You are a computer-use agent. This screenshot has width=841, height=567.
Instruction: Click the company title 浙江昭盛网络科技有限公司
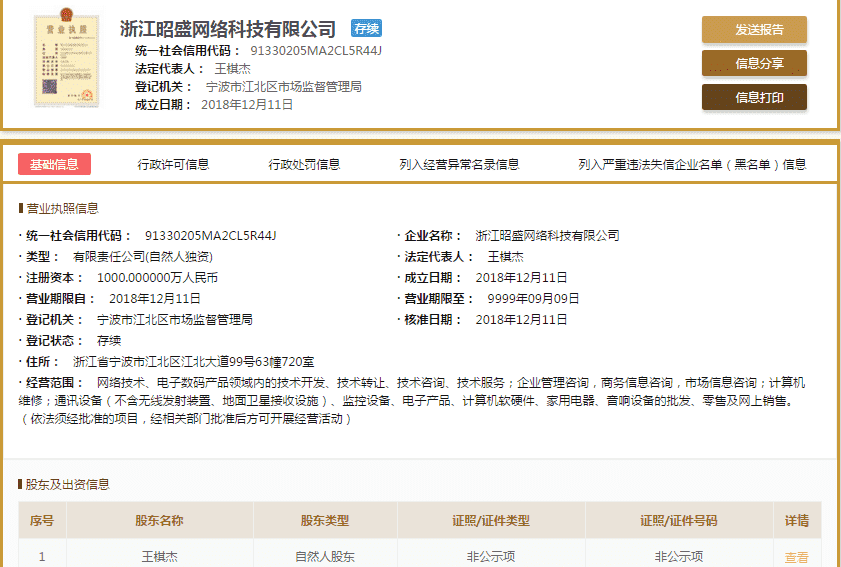point(228,29)
